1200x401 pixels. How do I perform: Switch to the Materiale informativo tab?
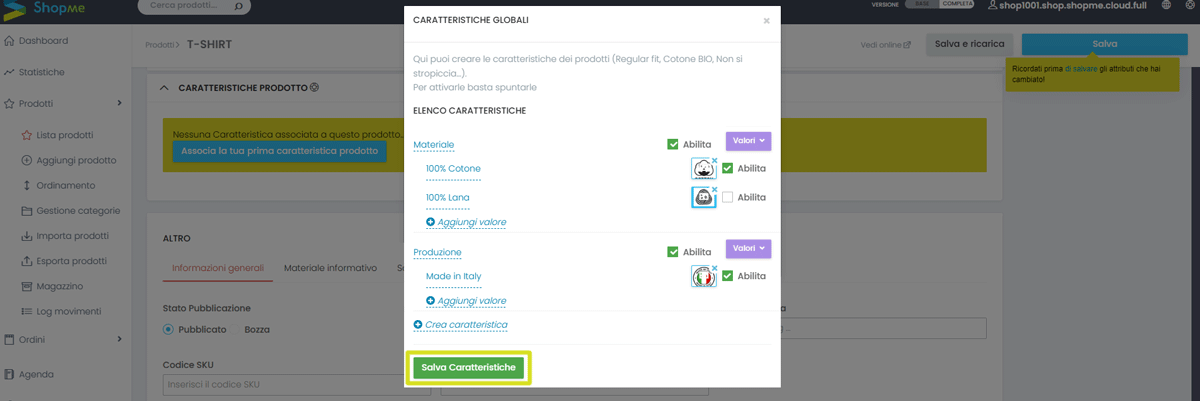[330, 268]
